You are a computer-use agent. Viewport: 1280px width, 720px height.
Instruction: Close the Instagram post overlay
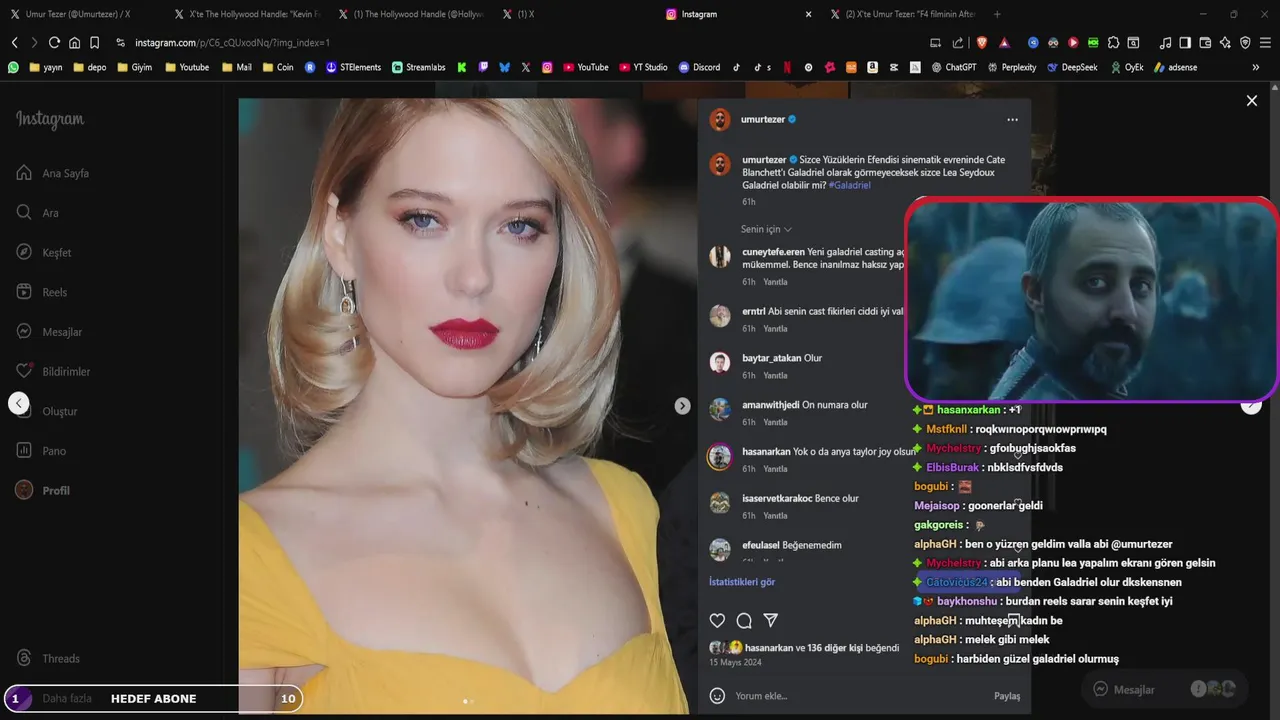[x=1251, y=100]
